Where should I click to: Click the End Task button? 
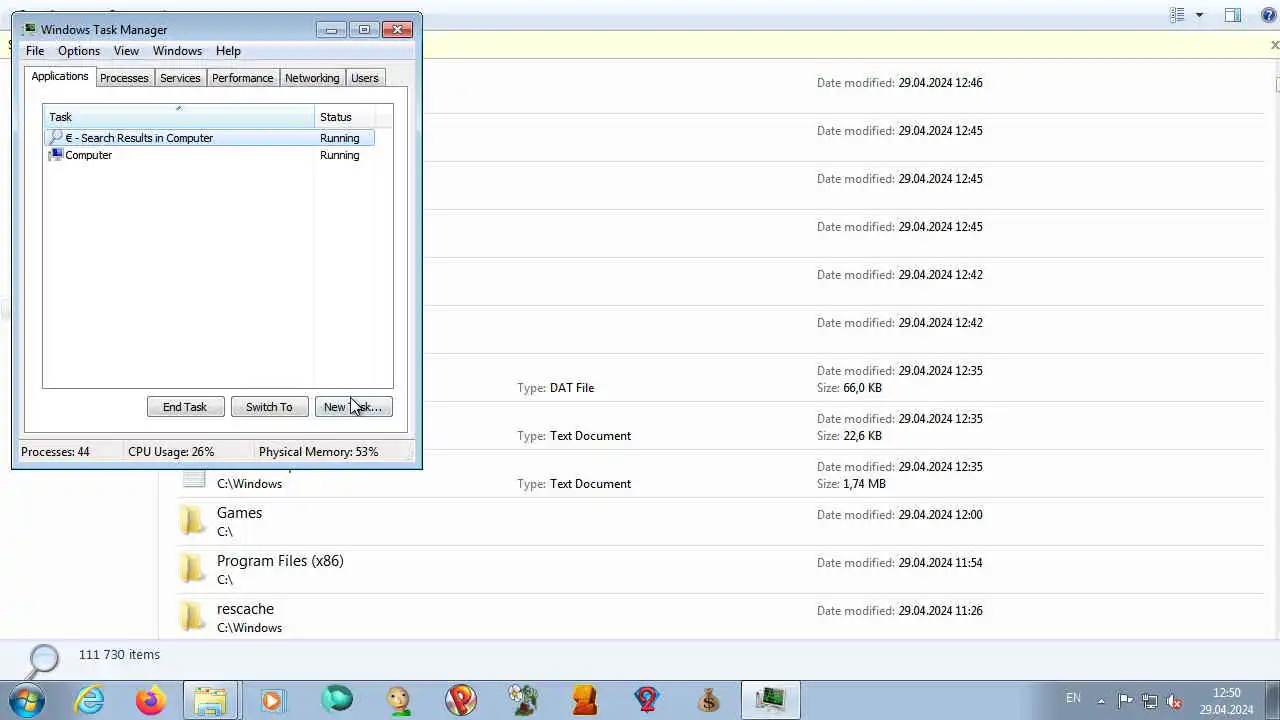pyautogui.click(x=185, y=407)
